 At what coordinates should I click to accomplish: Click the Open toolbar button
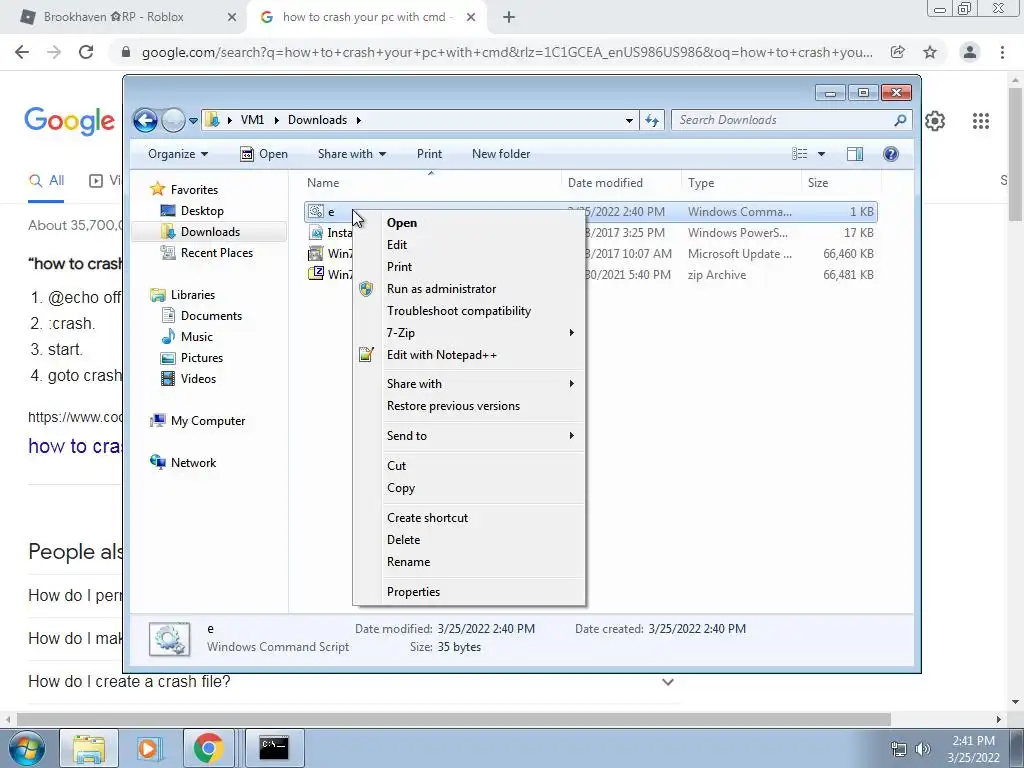pyautogui.click(x=264, y=154)
